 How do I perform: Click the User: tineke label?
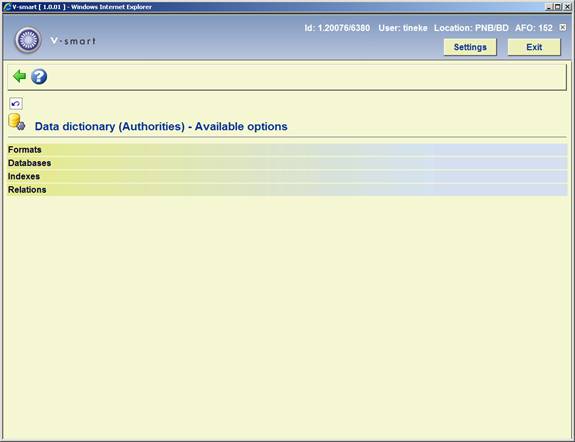(403, 28)
